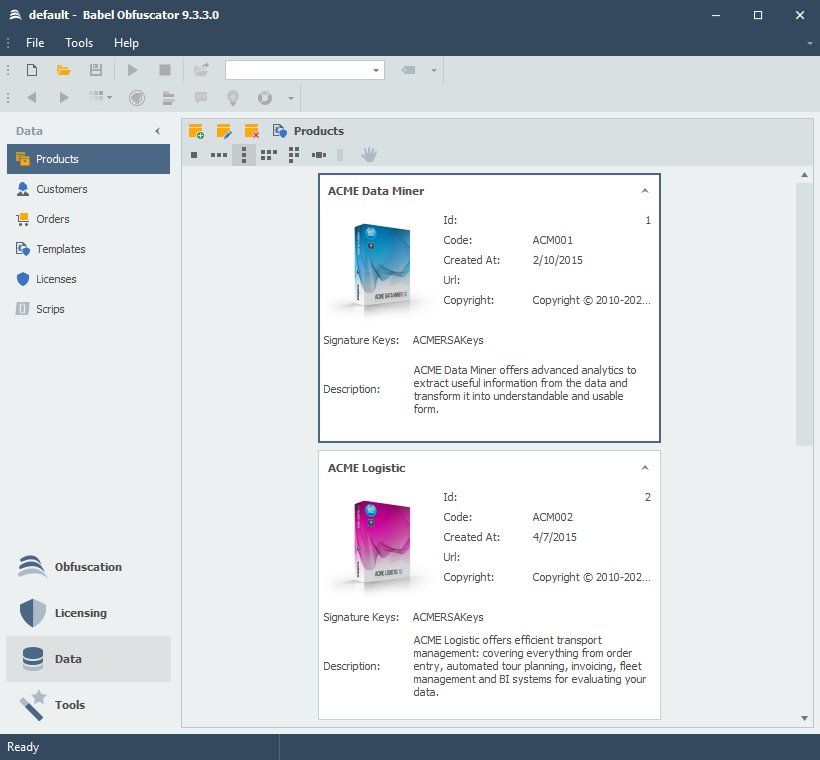Open the Tools menu
Viewport: 820px width, 760px height.
79,43
